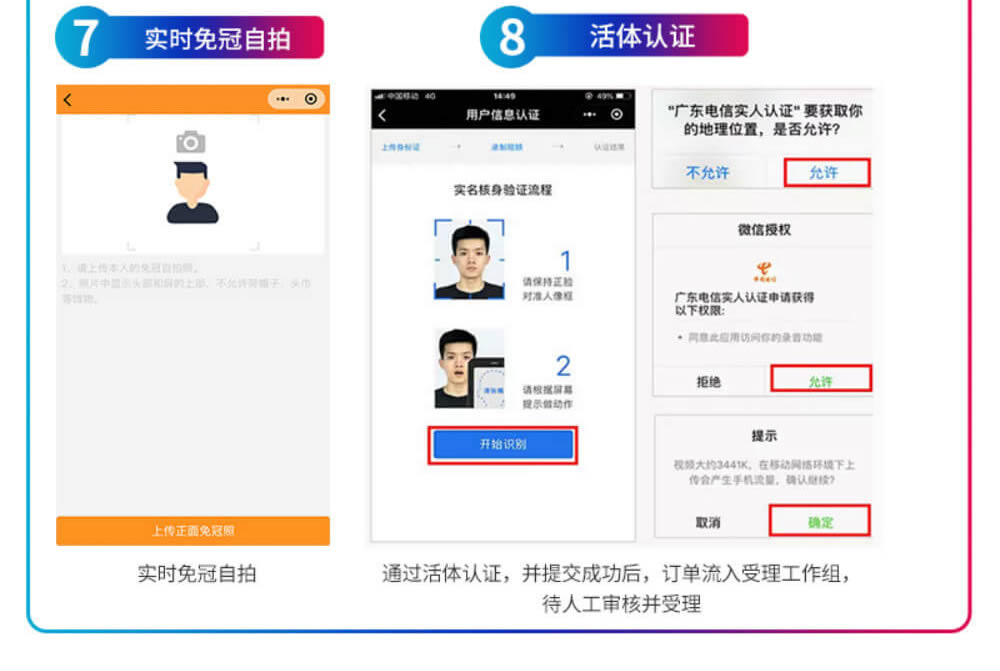Select the 录制视频 step tab
1000x671 pixels.
[x=507, y=147]
